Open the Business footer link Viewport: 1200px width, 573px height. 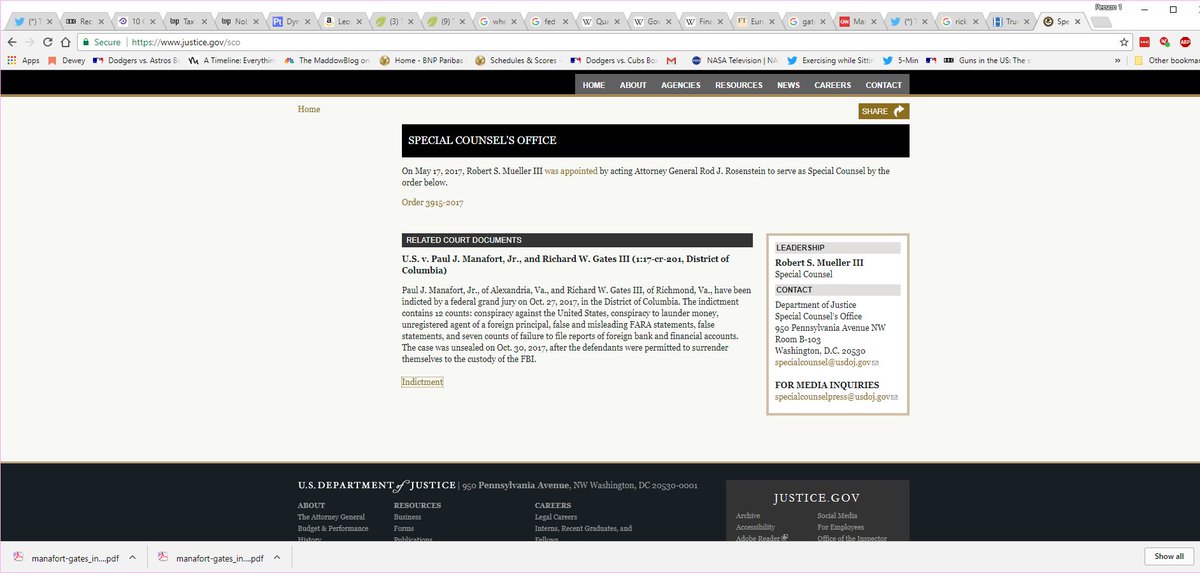coord(408,517)
